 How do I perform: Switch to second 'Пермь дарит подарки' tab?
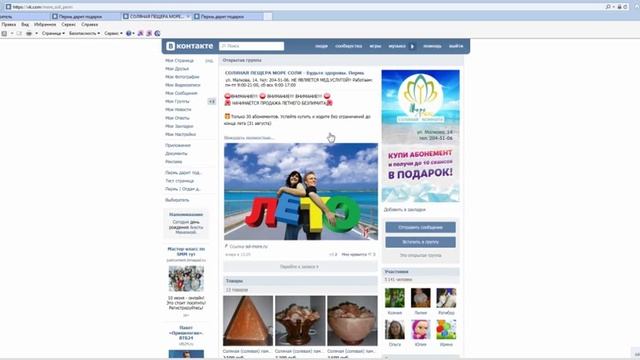coord(228,16)
